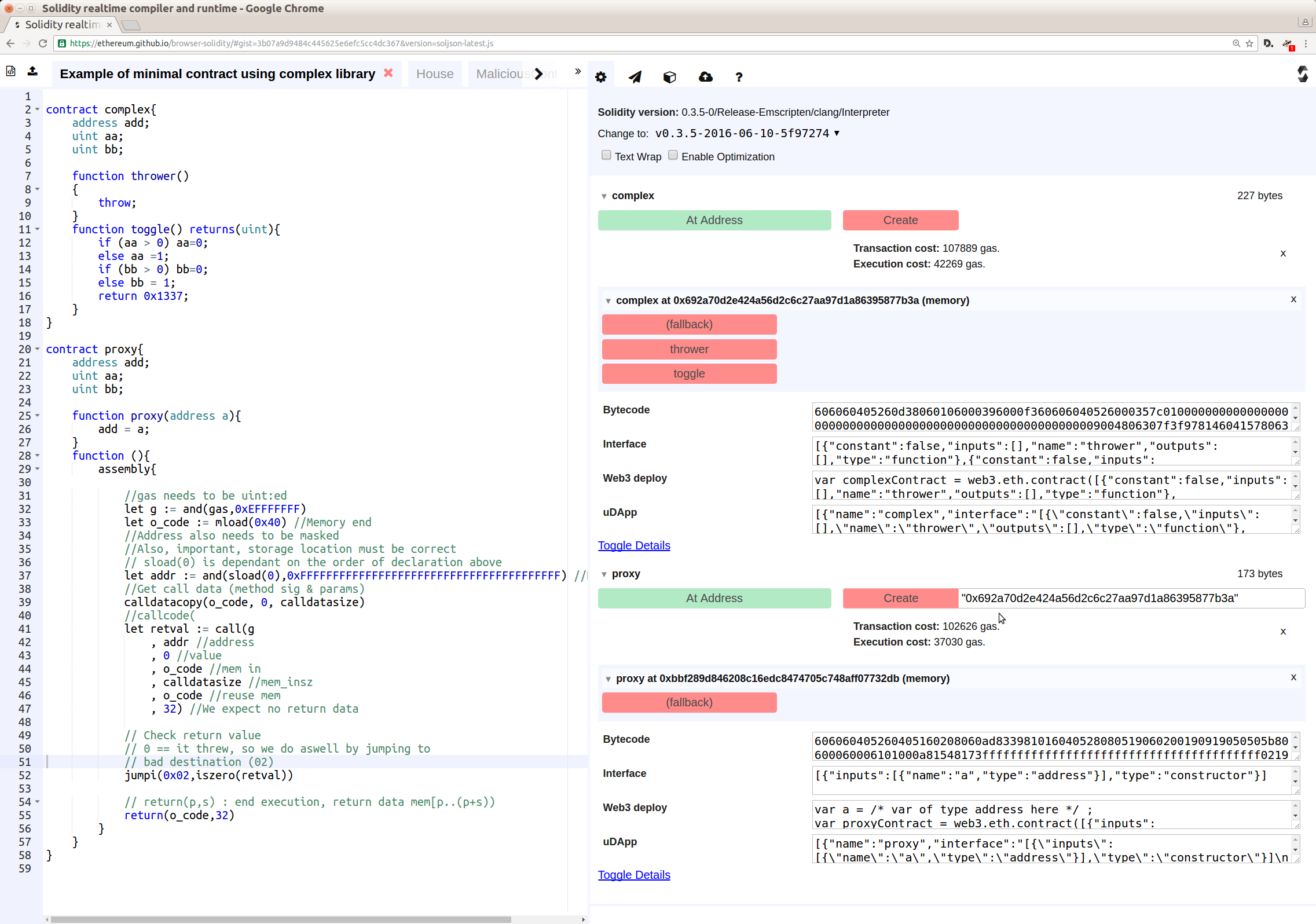1316x924 pixels.
Task: Open the cube debugger panel icon
Action: (669, 77)
